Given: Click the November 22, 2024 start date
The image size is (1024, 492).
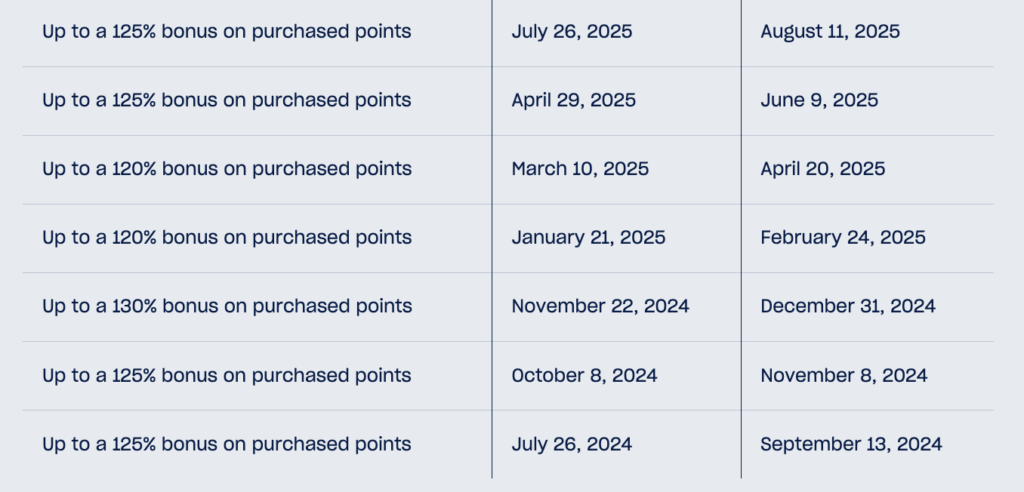Looking at the screenshot, I should point(600,306).
